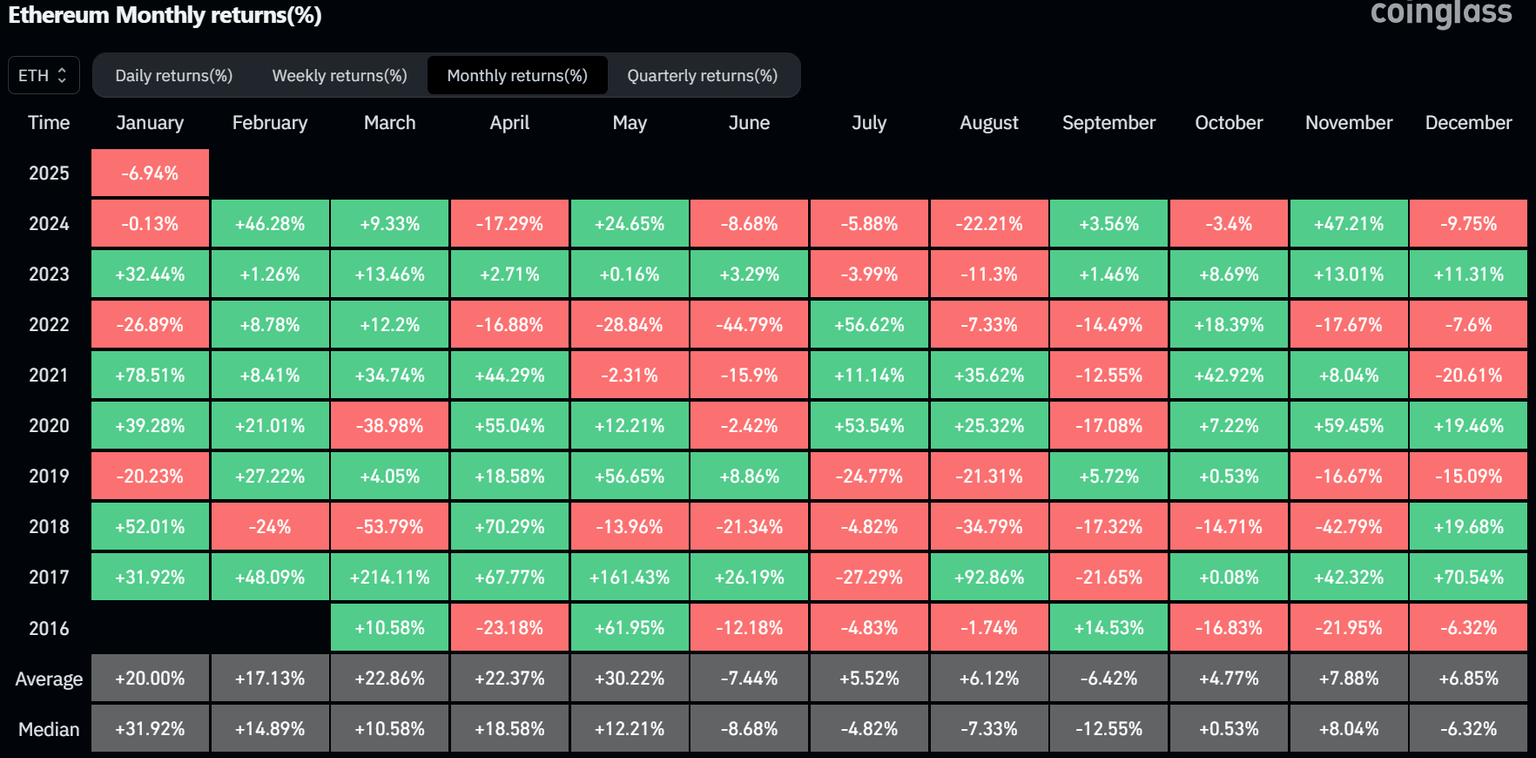This screenshot has height=758, width=1536.
Task: Click the coinglass logo
Action: click(1441, 13)
